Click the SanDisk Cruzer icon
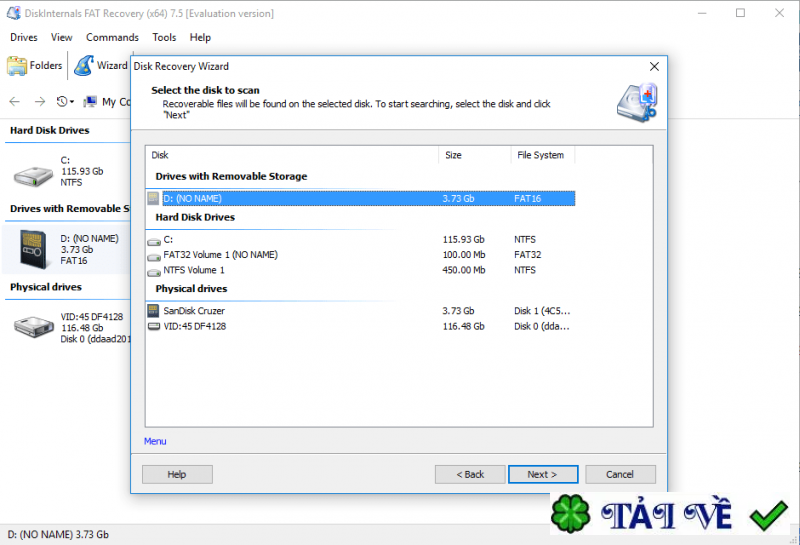The width and height of the screenshot is (800, 545). click(153, 310)
